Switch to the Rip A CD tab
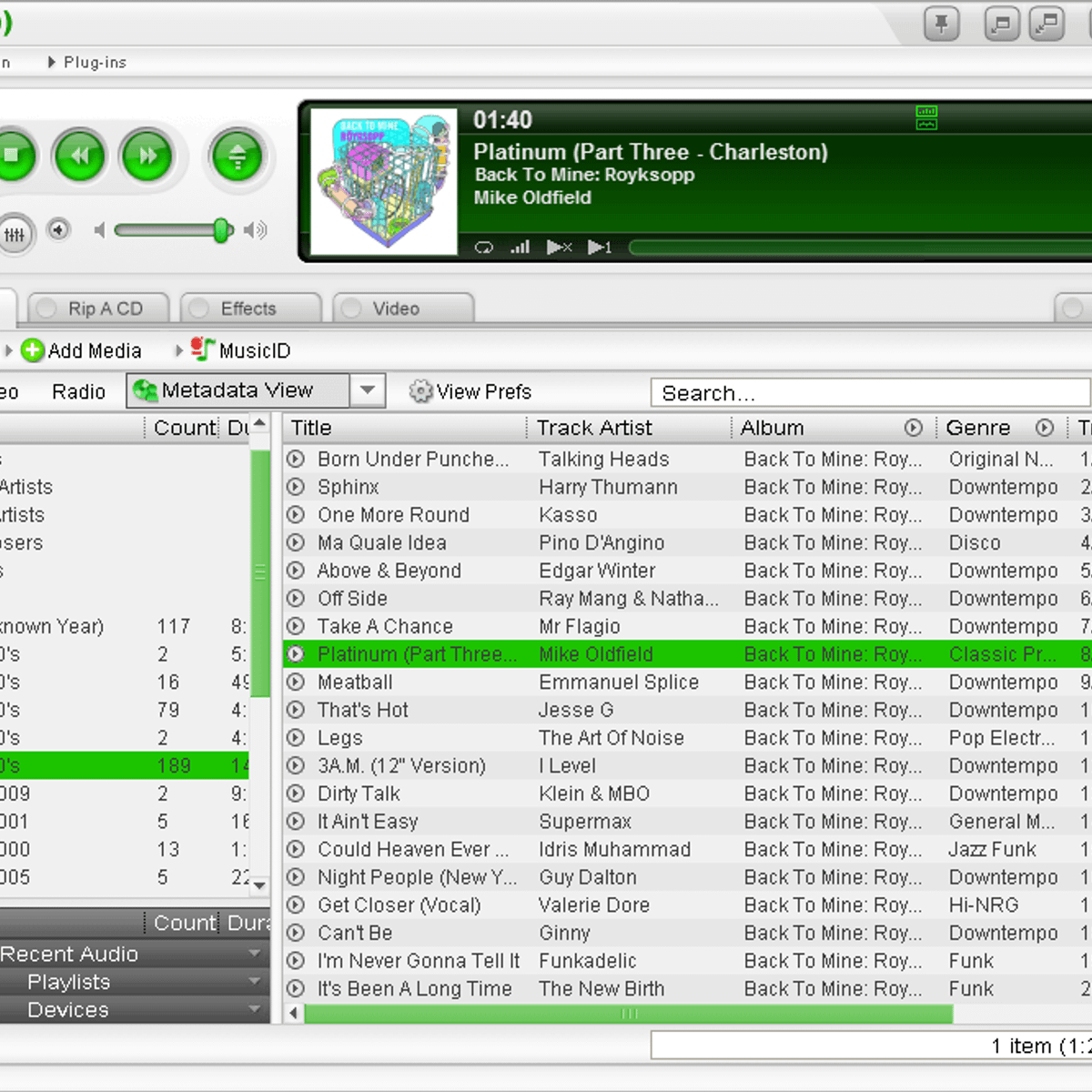 98,308
